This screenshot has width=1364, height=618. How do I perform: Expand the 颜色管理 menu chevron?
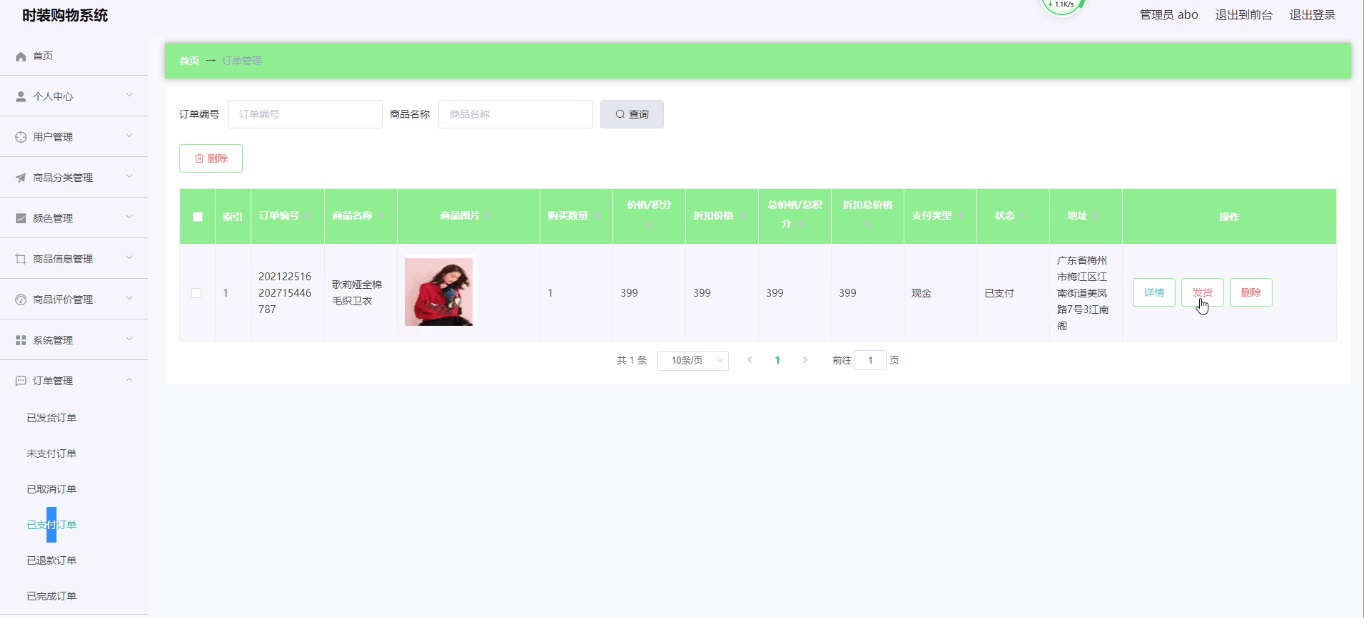coord(129,217)
